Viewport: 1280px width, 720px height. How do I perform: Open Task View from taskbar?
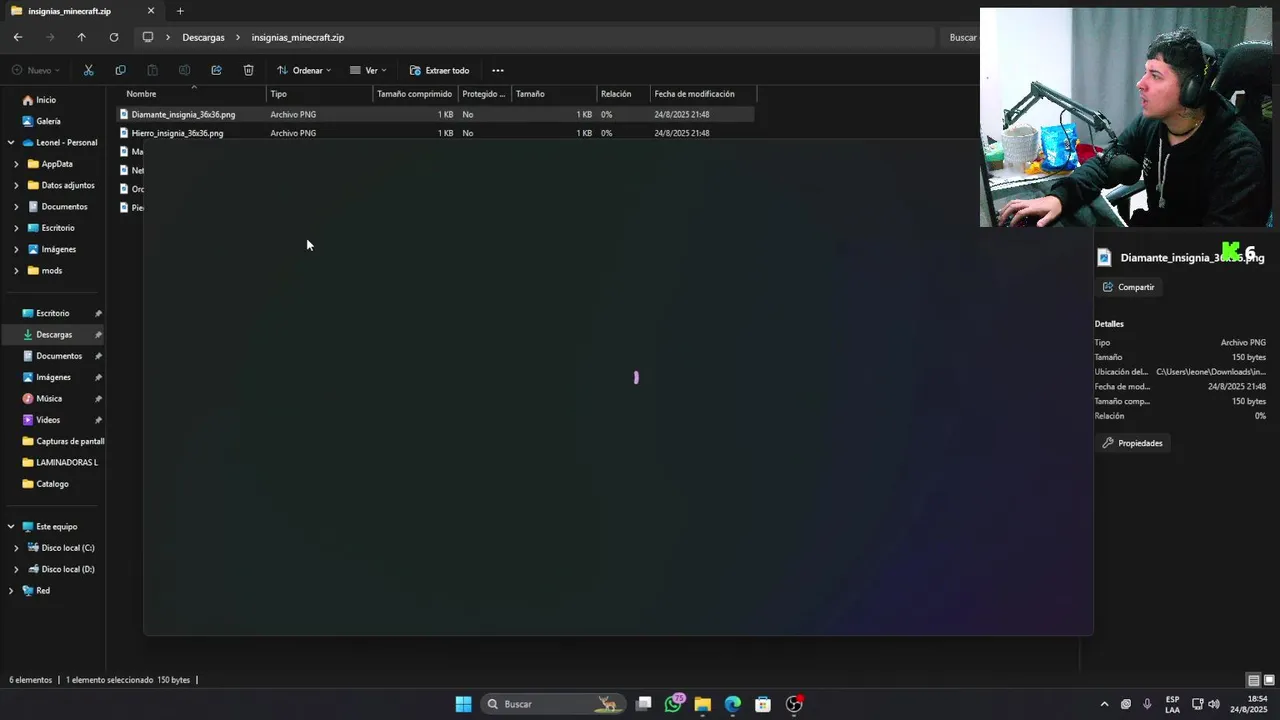tap(644, 704)
